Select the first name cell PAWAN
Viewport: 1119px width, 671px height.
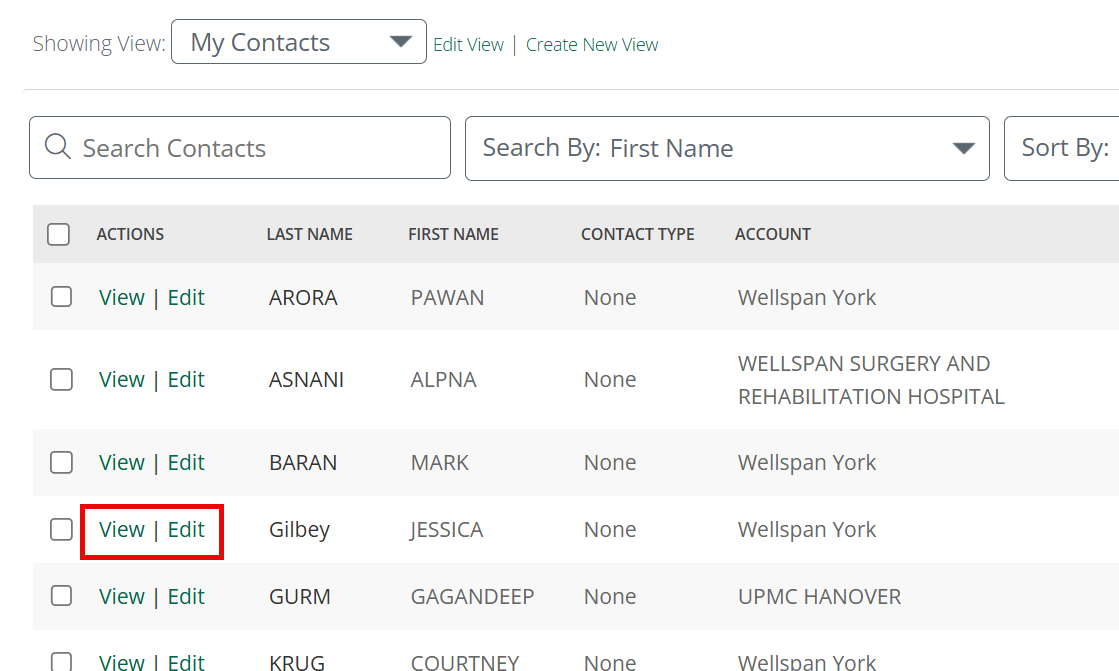pyautogui.click(x=447, y=297)
